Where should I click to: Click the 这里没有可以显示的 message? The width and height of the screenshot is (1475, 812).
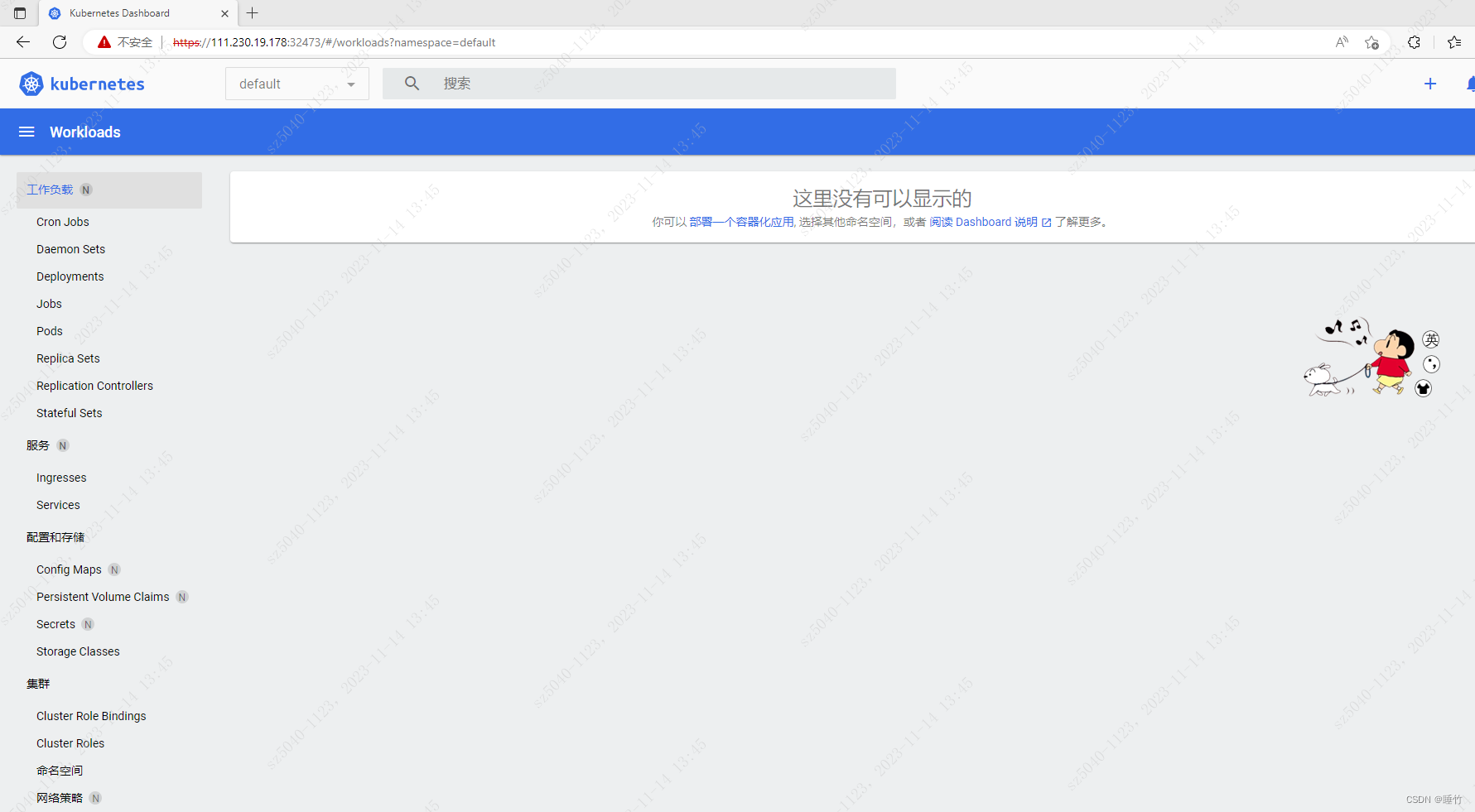pos(882,199)
